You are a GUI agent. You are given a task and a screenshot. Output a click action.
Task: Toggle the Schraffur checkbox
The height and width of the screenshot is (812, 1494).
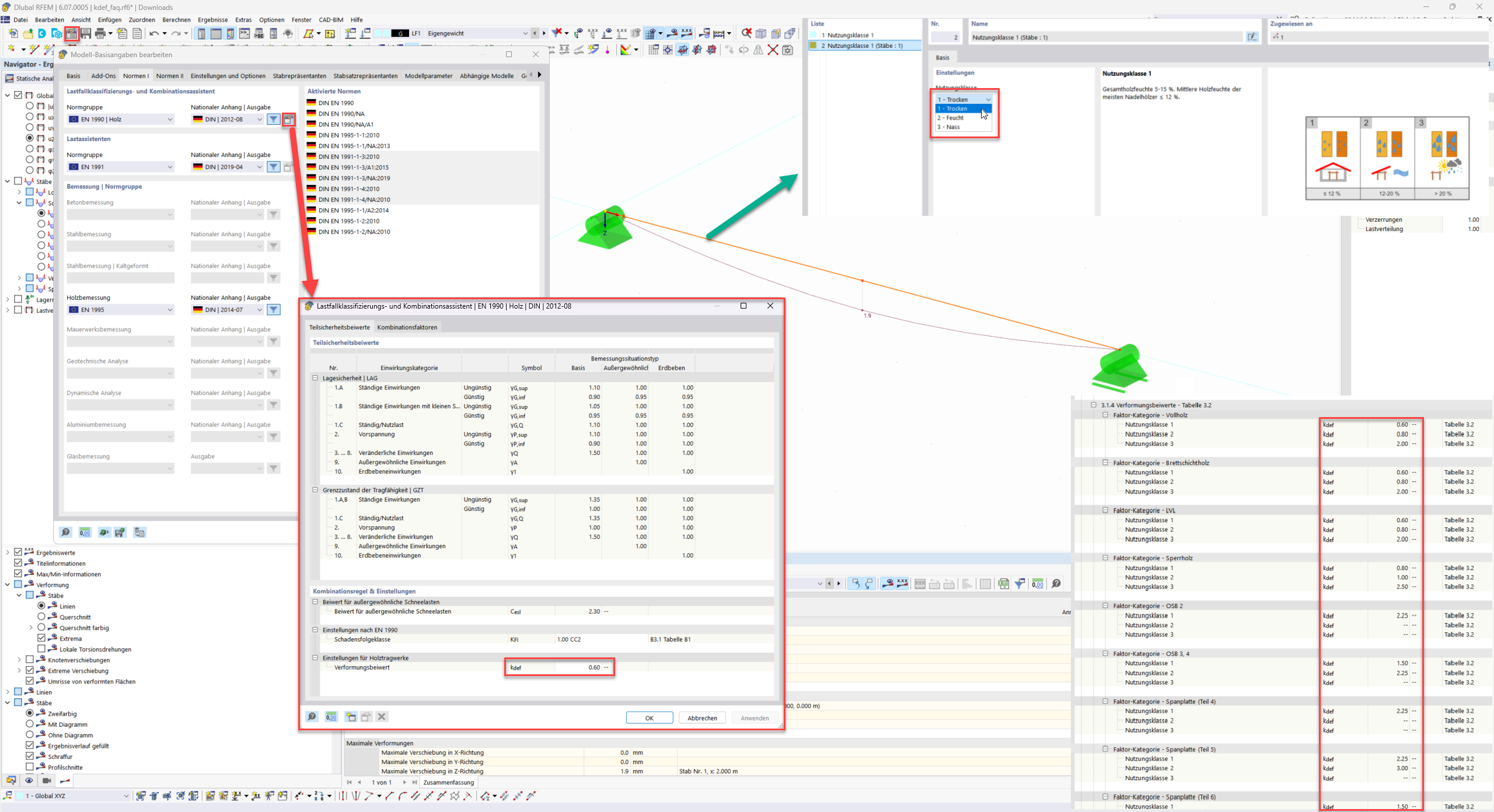(x=30, y=756)
